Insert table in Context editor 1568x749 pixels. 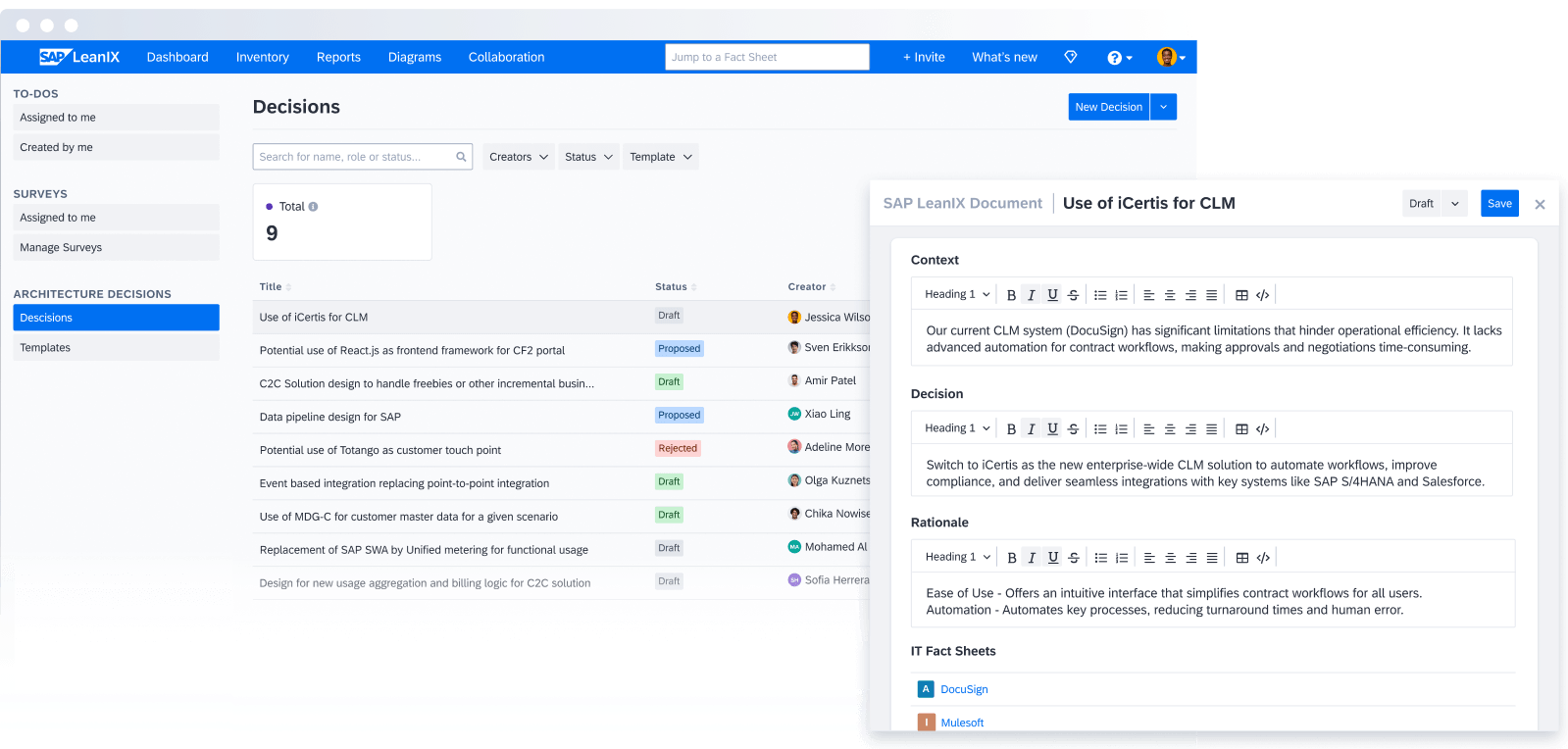[1241, 295]
